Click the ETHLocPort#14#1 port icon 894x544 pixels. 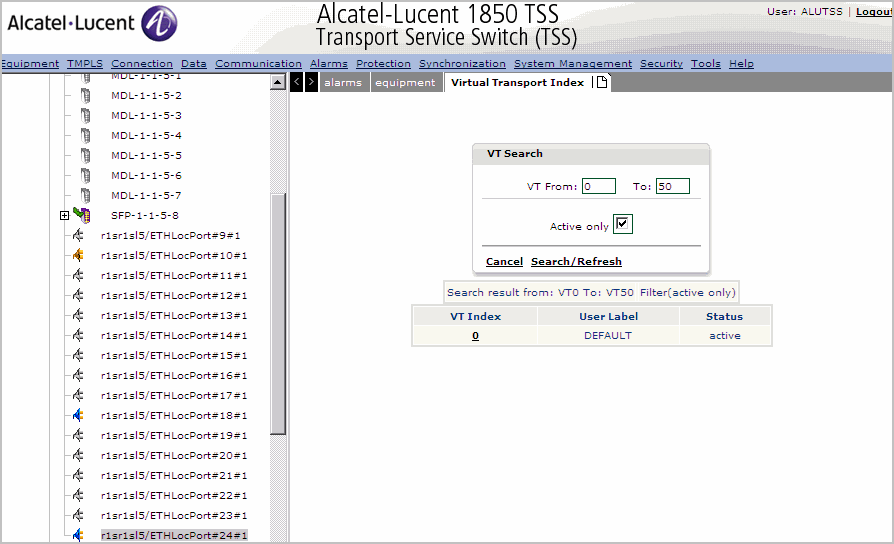coord(78,335)
